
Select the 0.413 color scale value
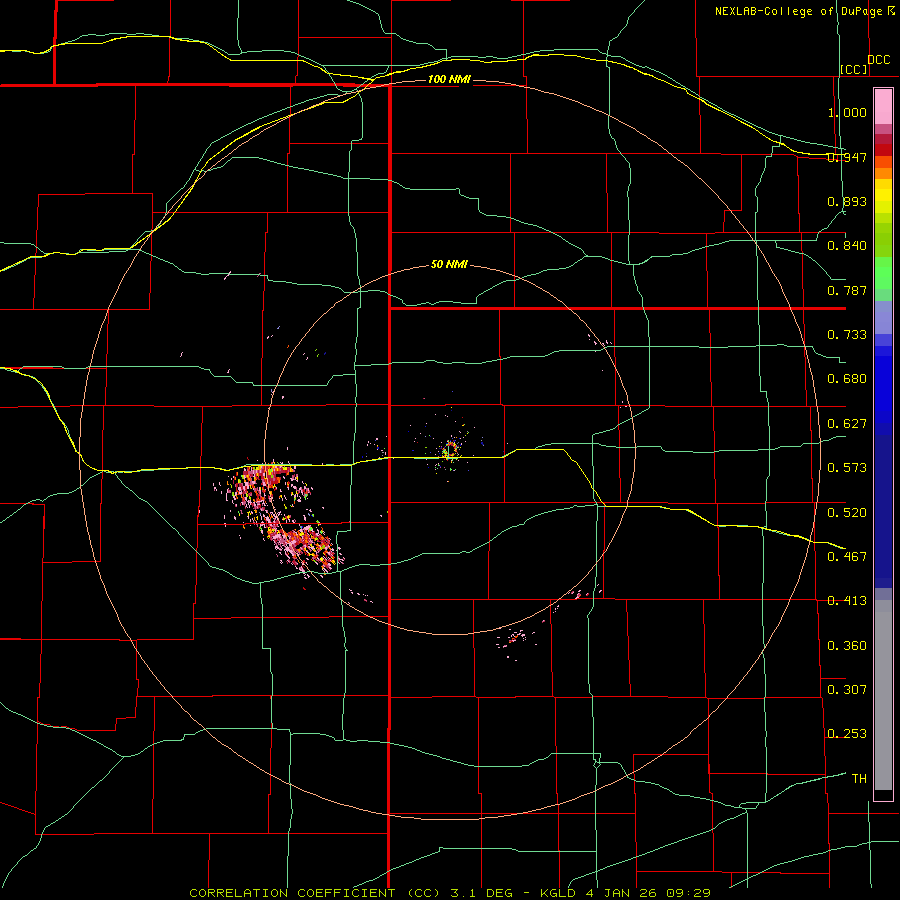point(847,601)
